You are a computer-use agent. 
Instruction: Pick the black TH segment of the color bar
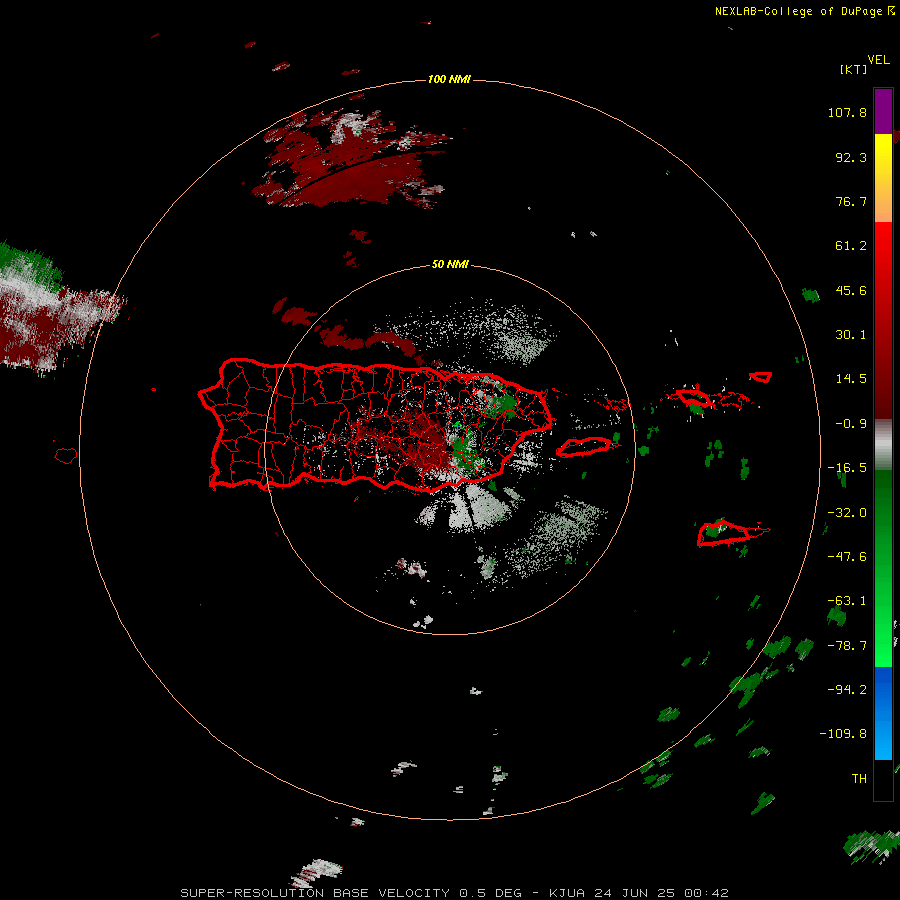tap(883, 779)
